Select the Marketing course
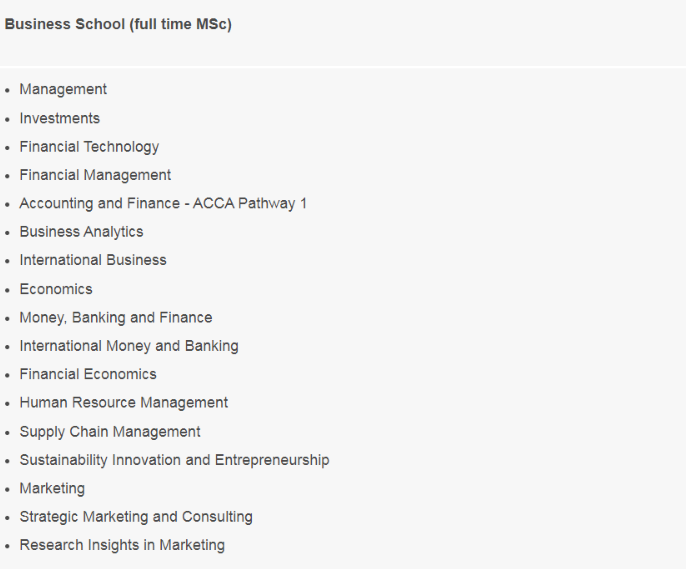686x569 pixels. [x=52, y=489]
